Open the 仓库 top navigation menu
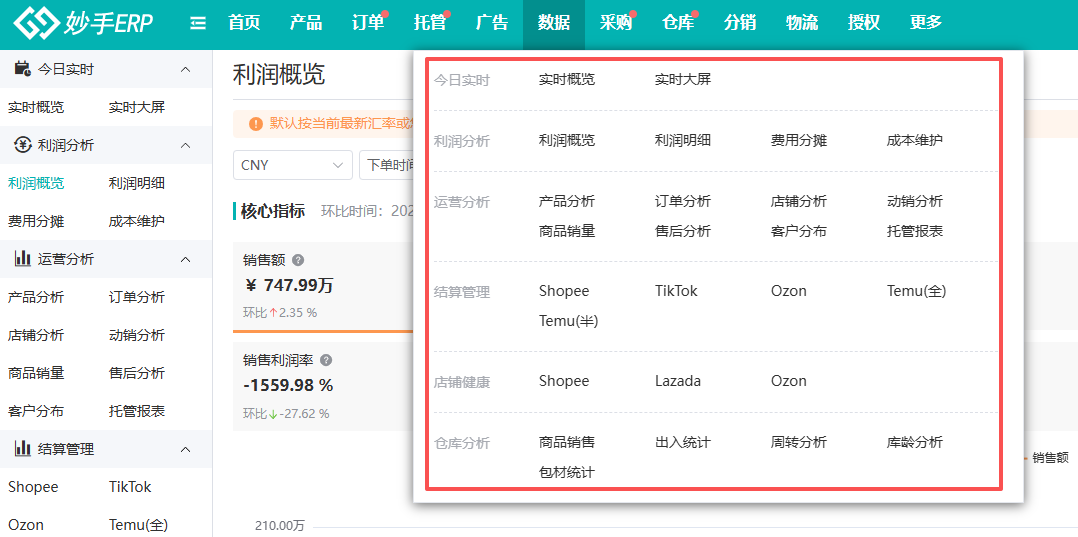The image size is (1078, 537). point(678,23)
